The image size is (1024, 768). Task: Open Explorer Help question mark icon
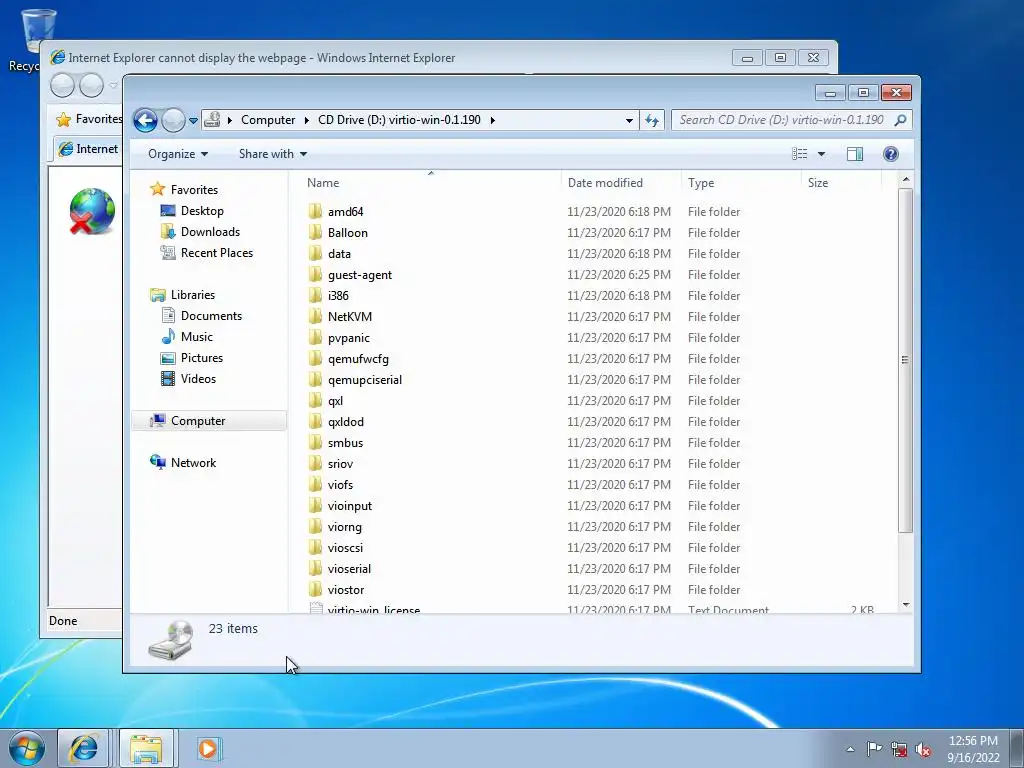coord(891,154)
